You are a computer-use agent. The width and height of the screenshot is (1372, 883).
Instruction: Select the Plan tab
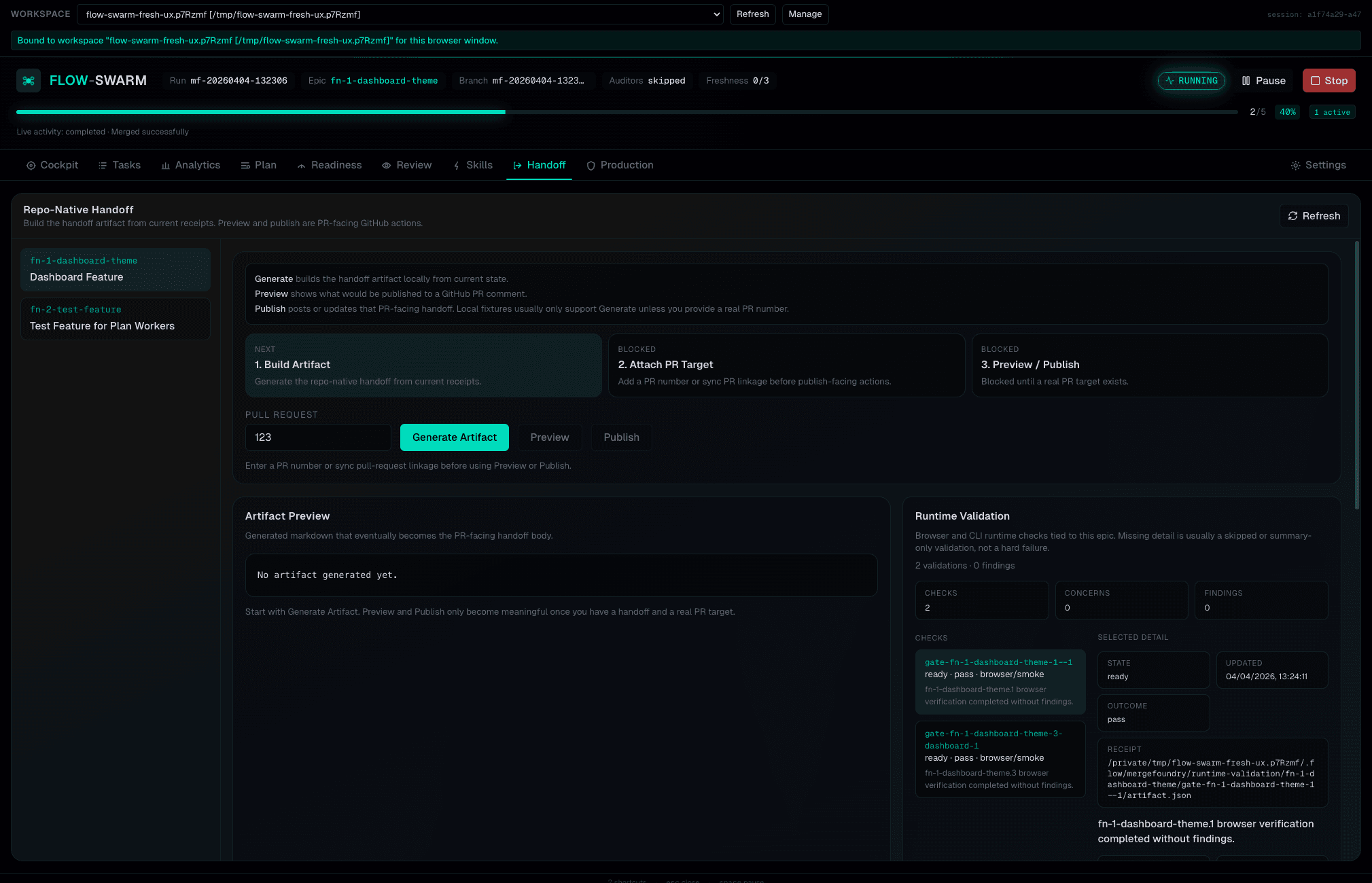258,165
